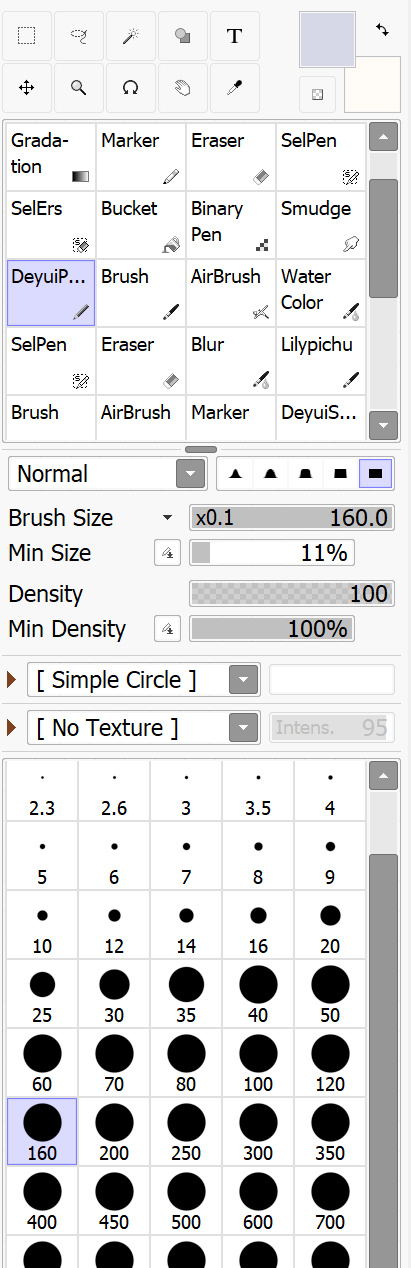Select the WaterColor brush preset
This screenshot has height=1268, width=411.
[321, 292]
